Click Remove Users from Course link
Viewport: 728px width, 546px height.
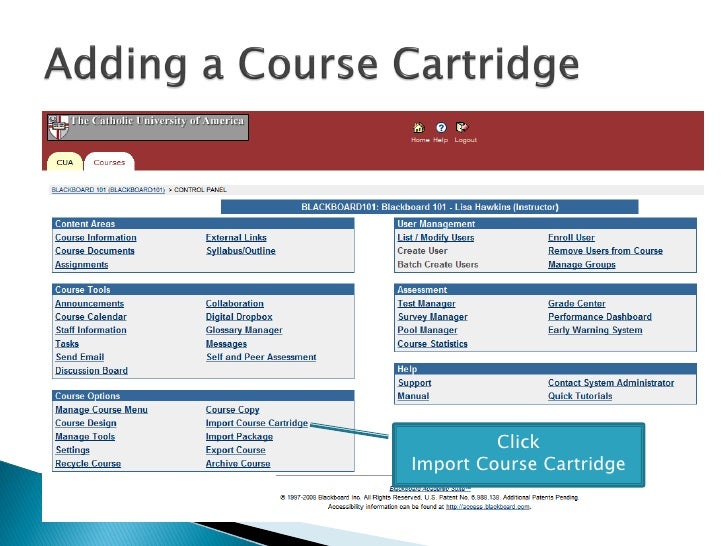605,251
